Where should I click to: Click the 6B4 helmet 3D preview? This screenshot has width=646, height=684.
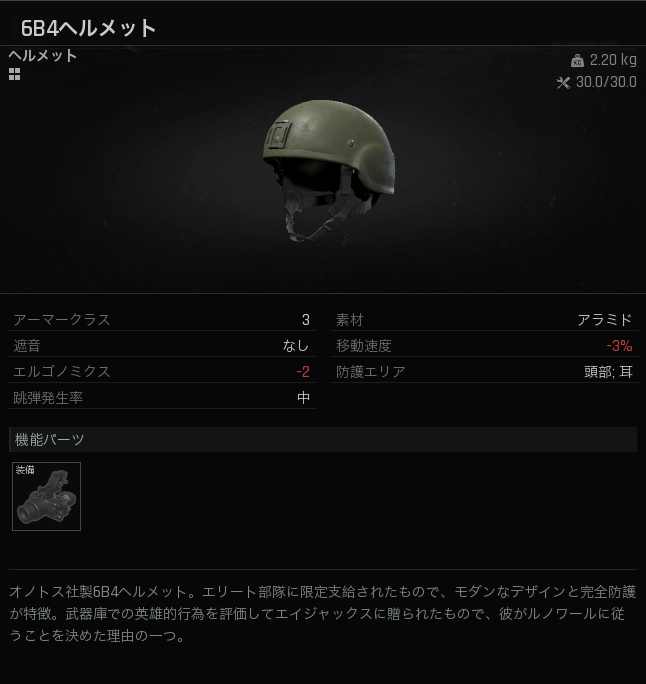[x=329, y=170]
